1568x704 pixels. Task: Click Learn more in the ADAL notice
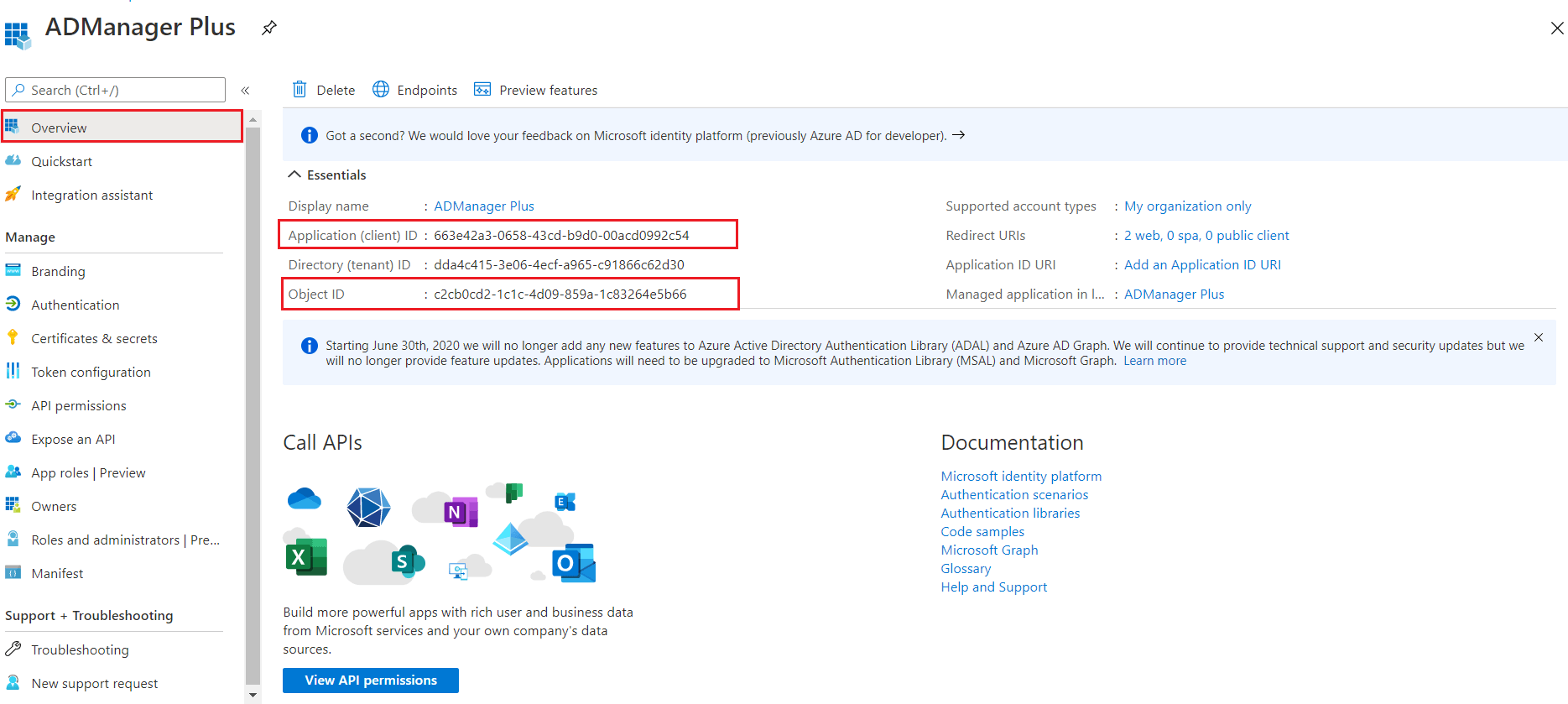(1154, 361)
